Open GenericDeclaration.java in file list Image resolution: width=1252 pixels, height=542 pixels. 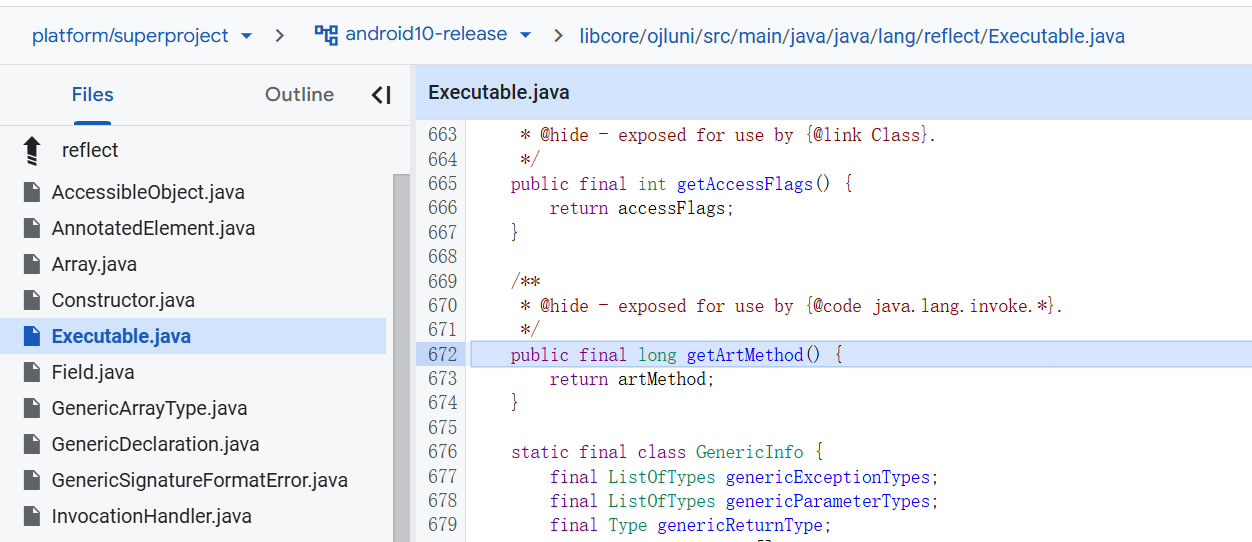coord(155,444)
